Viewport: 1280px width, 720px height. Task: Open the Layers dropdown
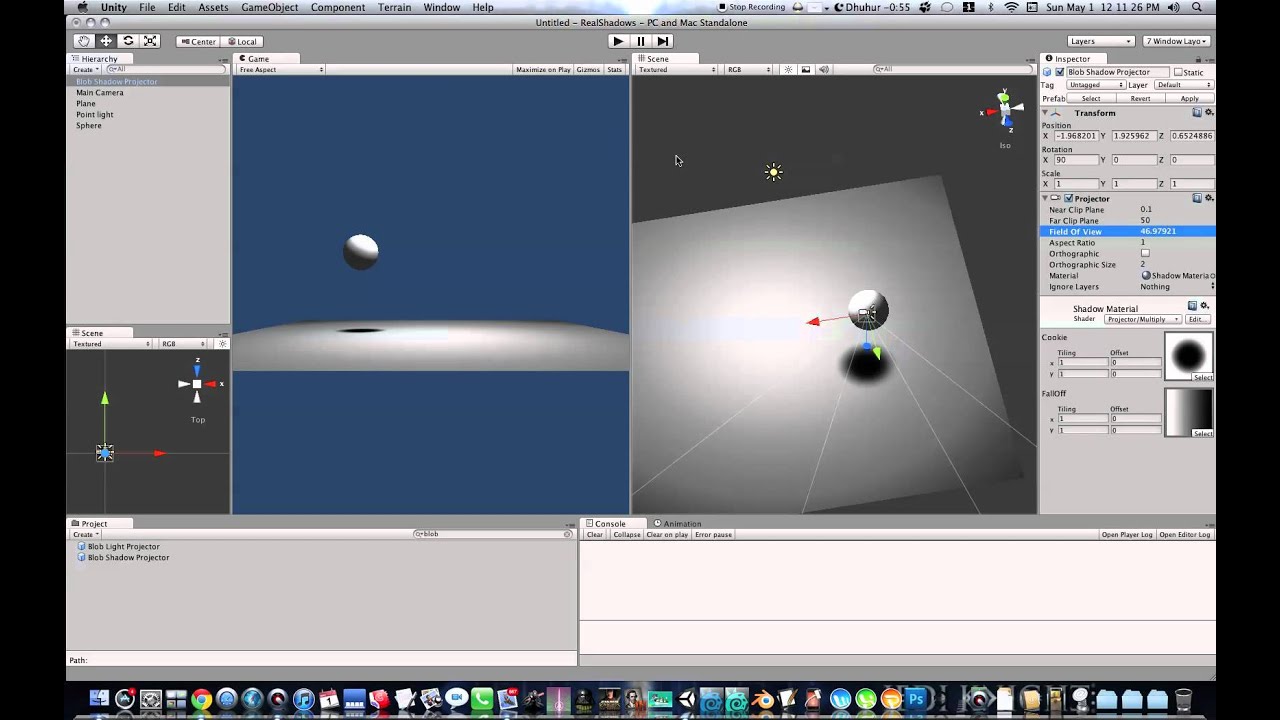(1101, 41)
